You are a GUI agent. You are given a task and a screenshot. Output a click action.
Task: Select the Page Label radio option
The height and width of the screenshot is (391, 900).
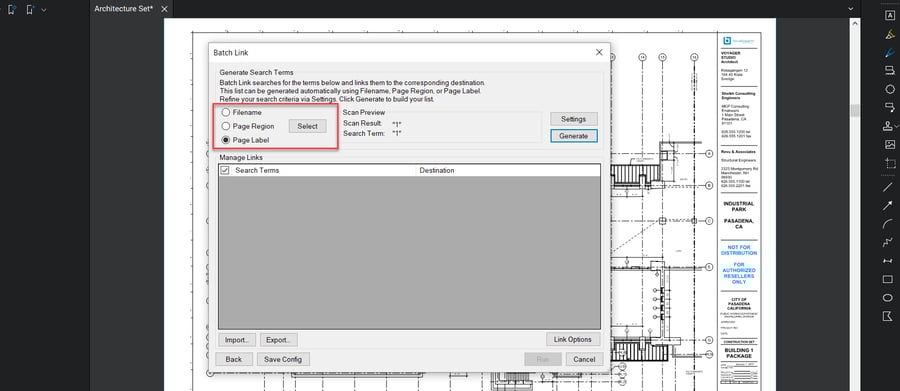(226, 140)
